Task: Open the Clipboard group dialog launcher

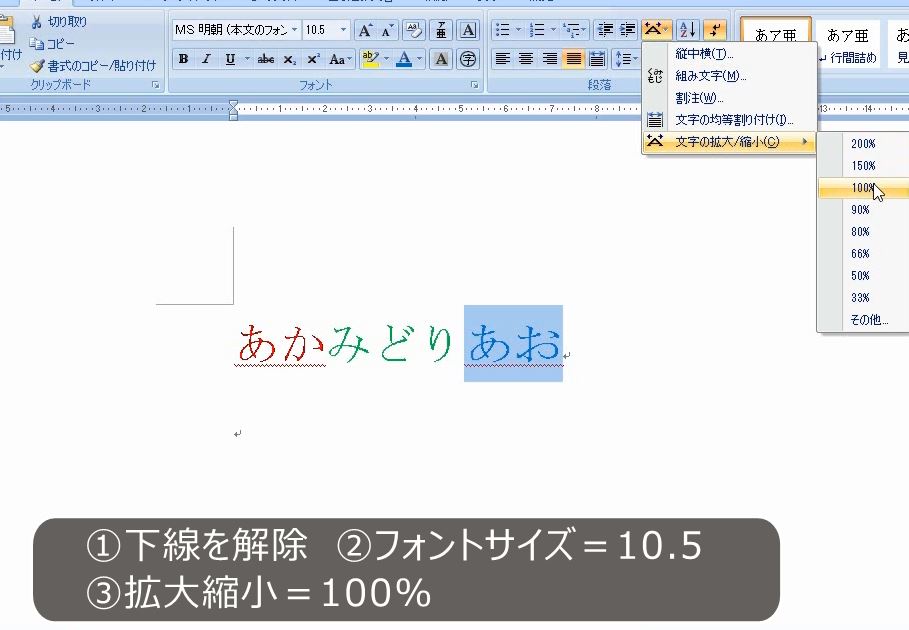Action: click(155, 85)
